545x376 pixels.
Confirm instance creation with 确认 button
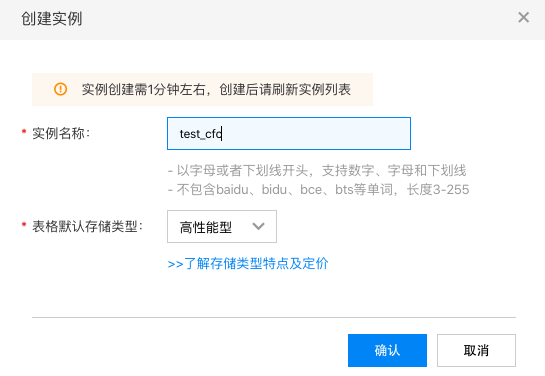tap(387, 350)
